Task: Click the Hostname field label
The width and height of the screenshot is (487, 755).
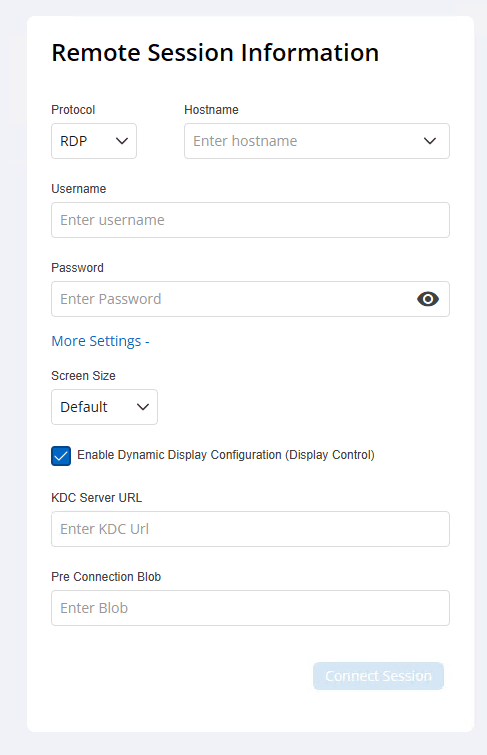Action: [x=211, y=110]
